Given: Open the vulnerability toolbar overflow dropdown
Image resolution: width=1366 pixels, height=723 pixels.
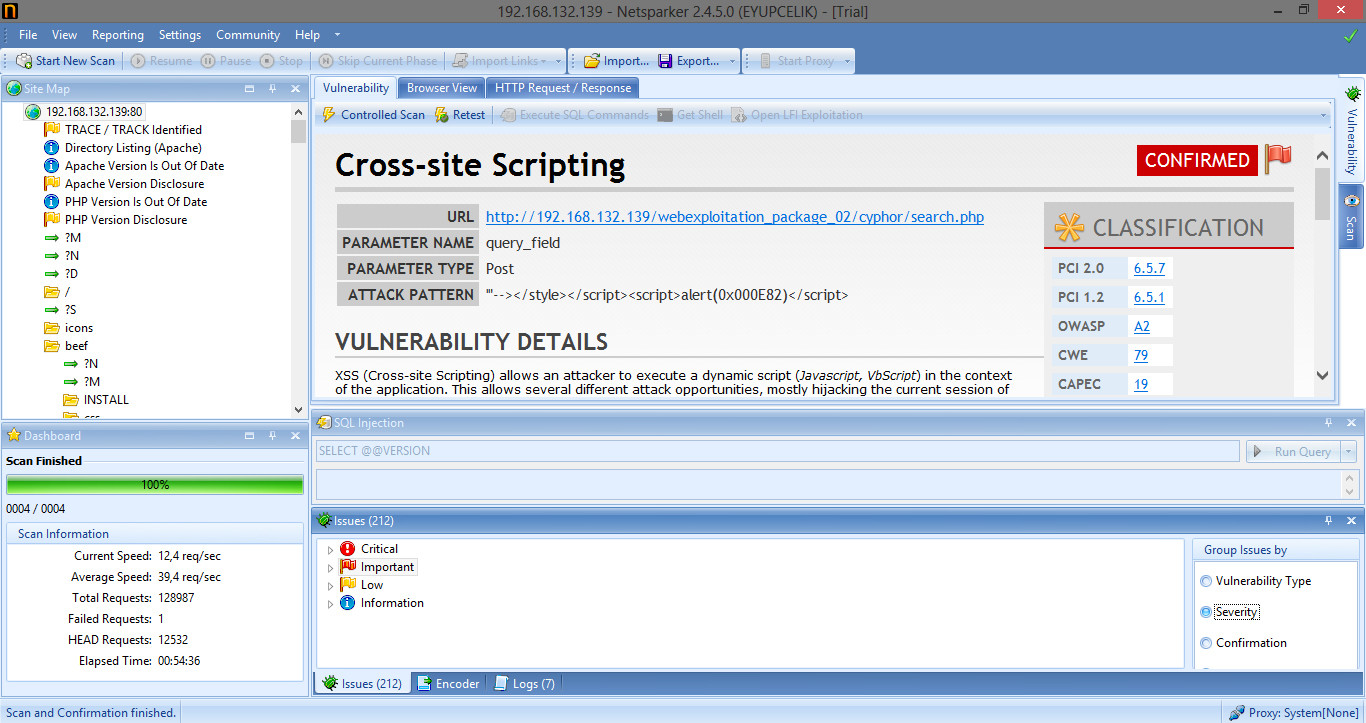Looking at the screenshot, I should [x=1324, y=116].
